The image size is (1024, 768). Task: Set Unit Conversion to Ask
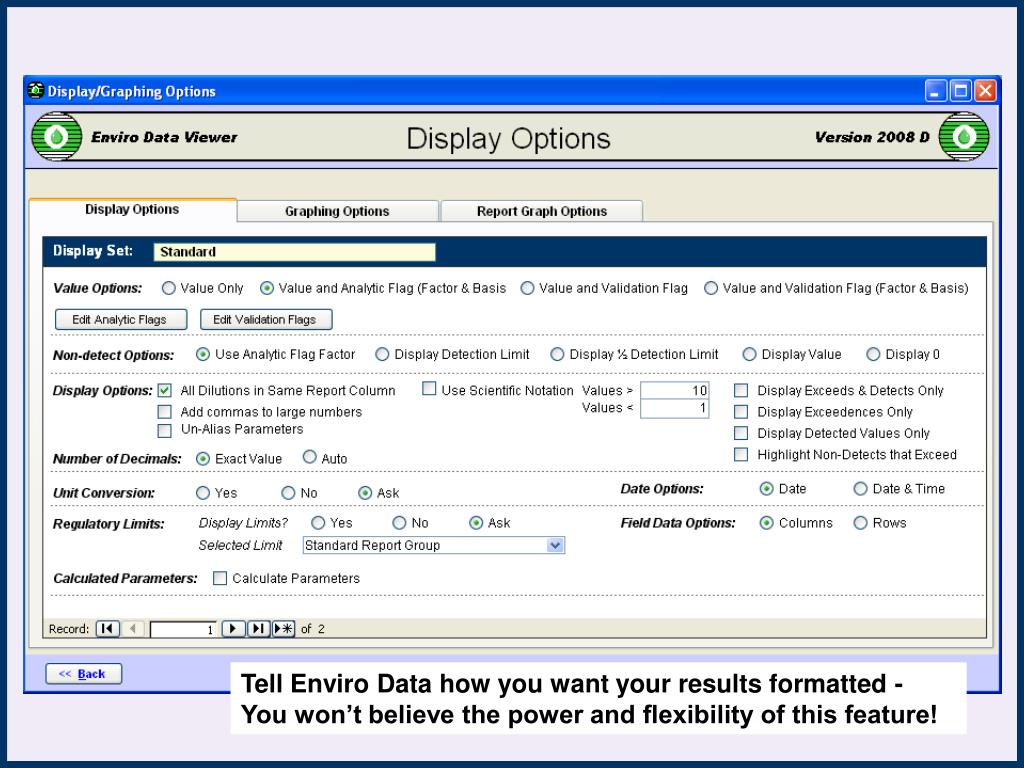pyautogui.click(x=365, y=493)
